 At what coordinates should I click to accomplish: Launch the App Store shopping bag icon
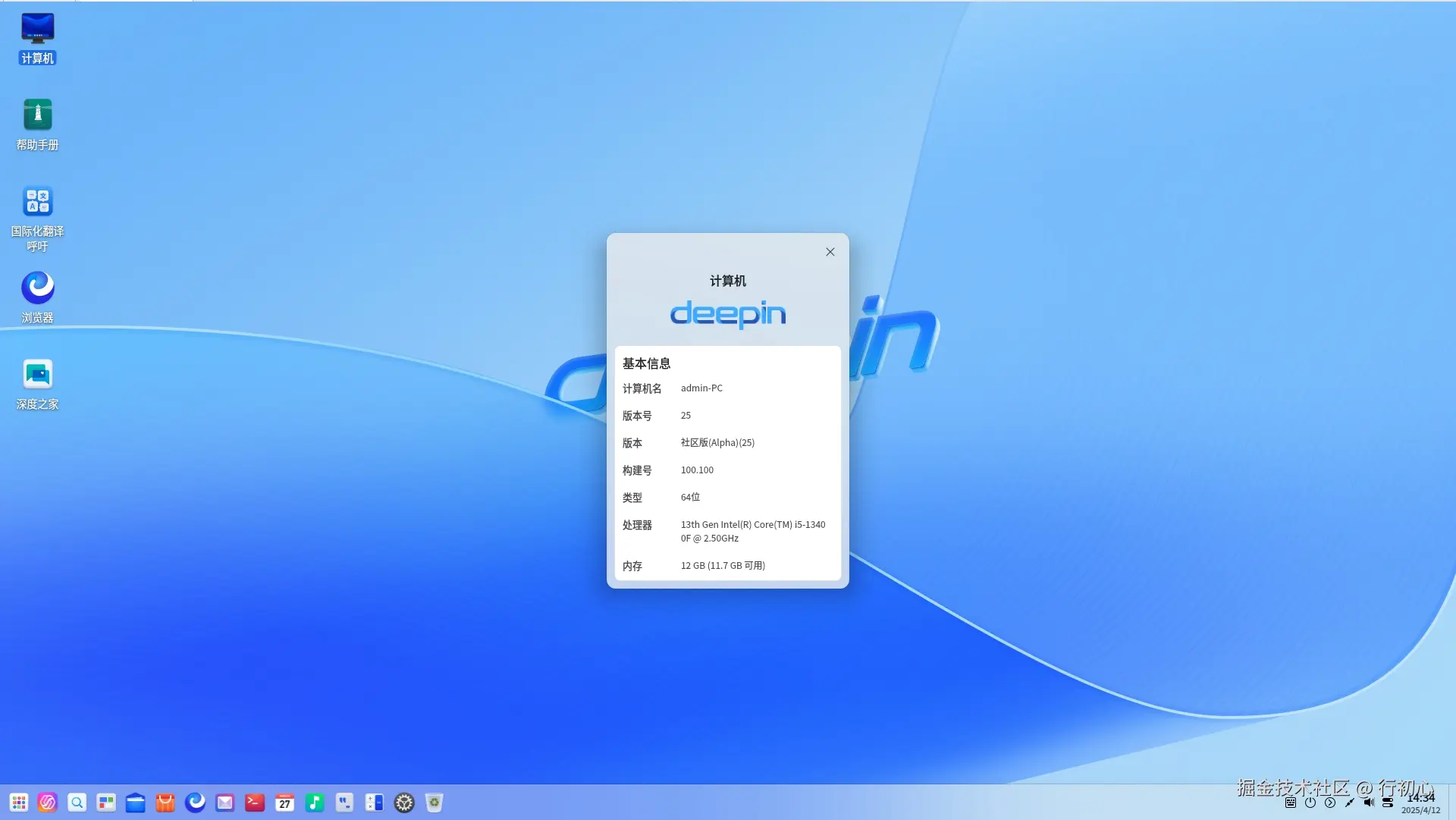point(165,803)
